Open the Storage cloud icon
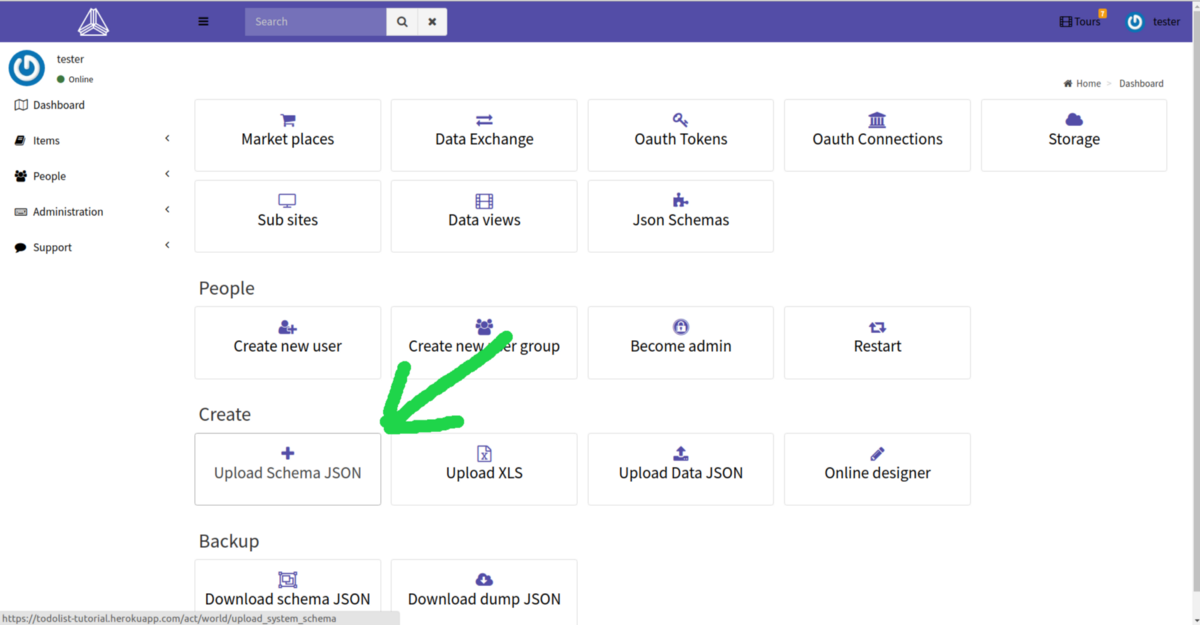 coord(1074,120)
